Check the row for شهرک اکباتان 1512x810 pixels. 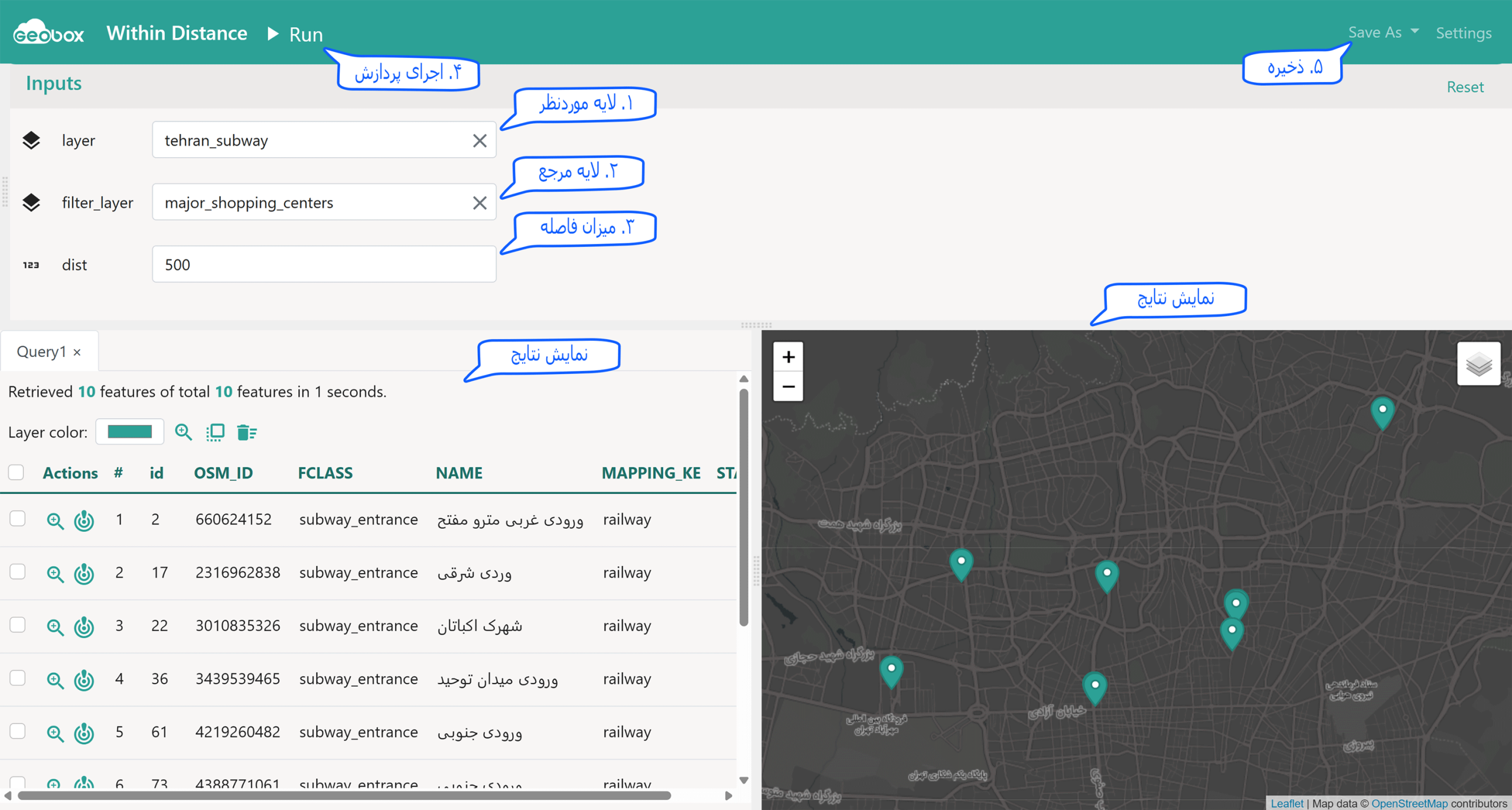[18, 625]
